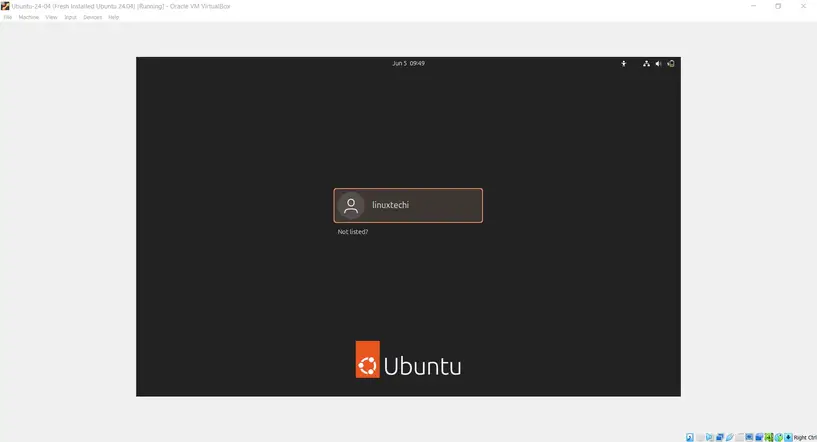This screenshot has width=817, height=442.
Task: Select the linuxtechi user to log in
Action: (x=408, y=205)
